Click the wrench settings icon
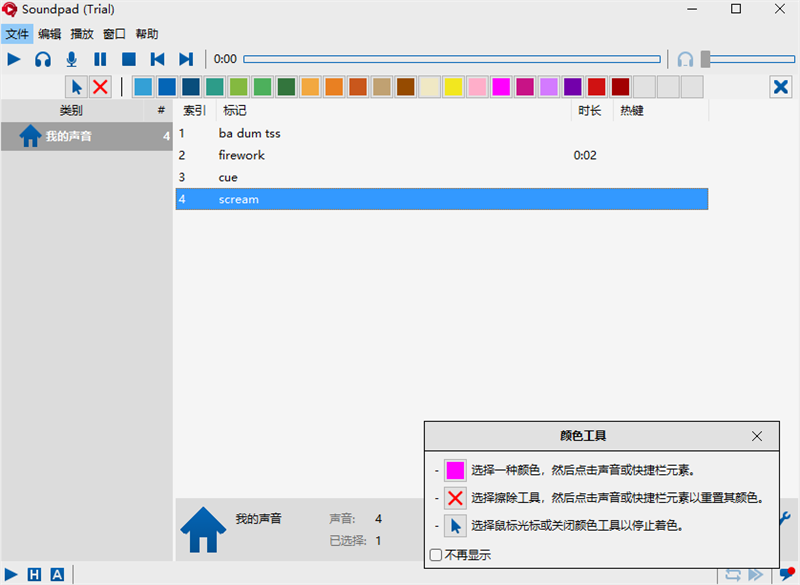Screen dimensions: 800x585 786,519
